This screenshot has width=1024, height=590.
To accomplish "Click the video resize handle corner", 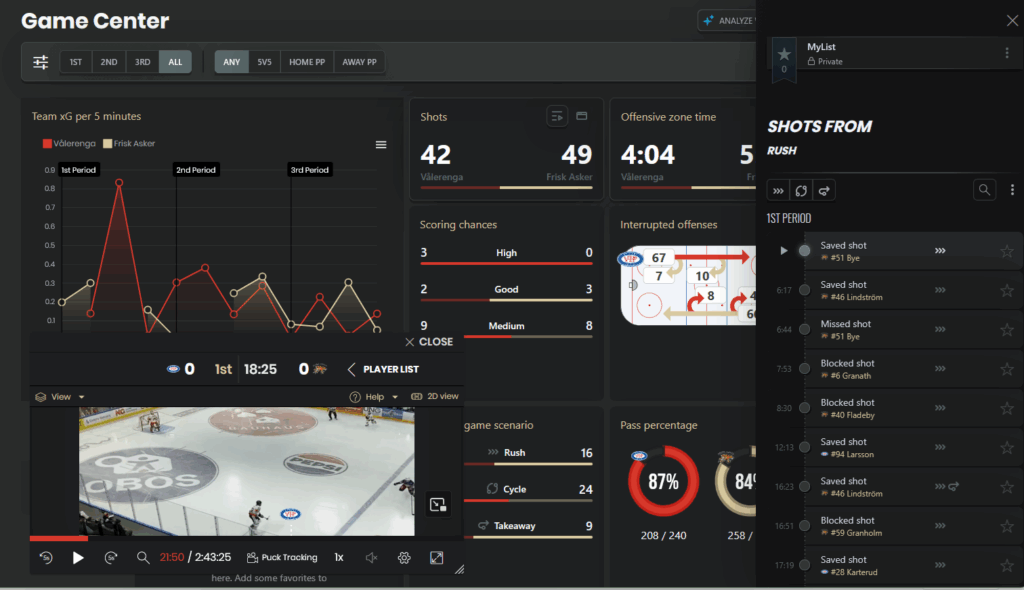I will coord(460,570).
